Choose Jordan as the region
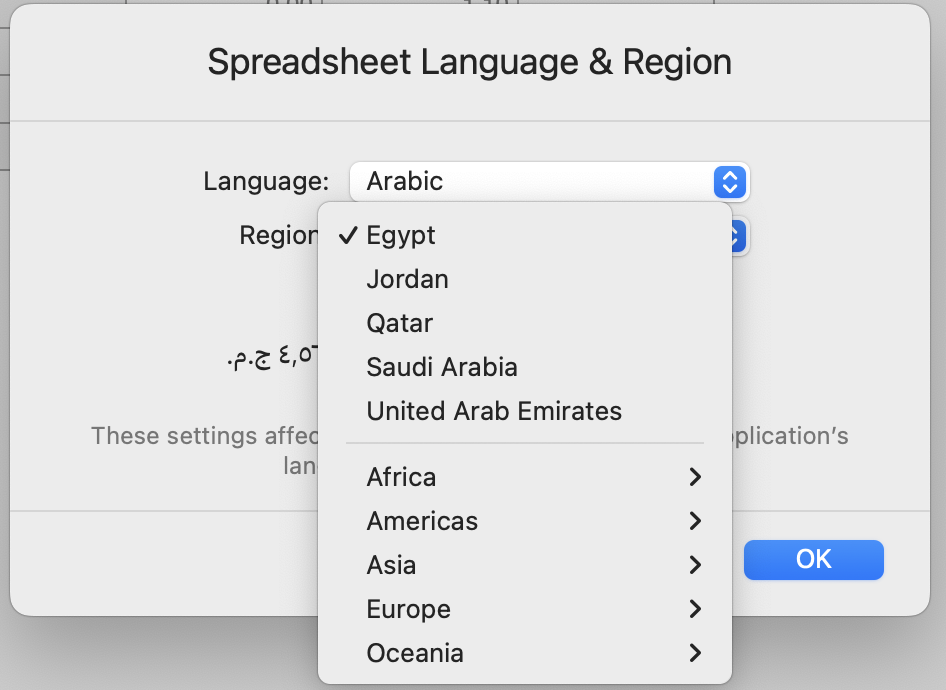This screenshot has width=946, height=690. click(x=407, y=279)
